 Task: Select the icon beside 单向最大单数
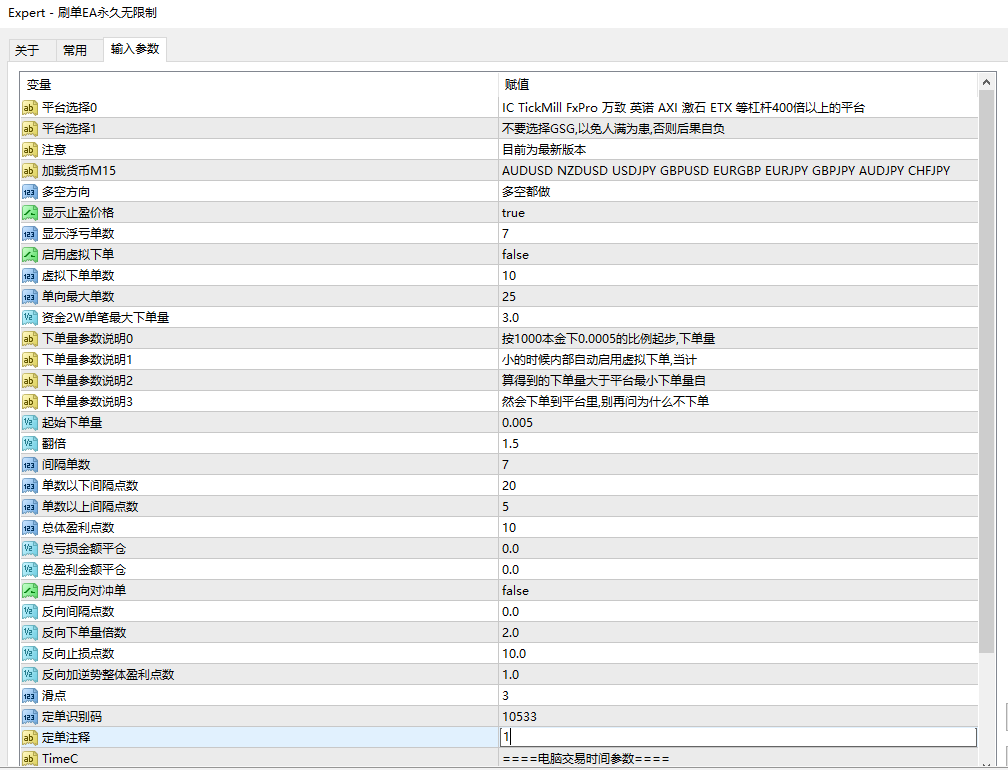click(x=30, y=297)
